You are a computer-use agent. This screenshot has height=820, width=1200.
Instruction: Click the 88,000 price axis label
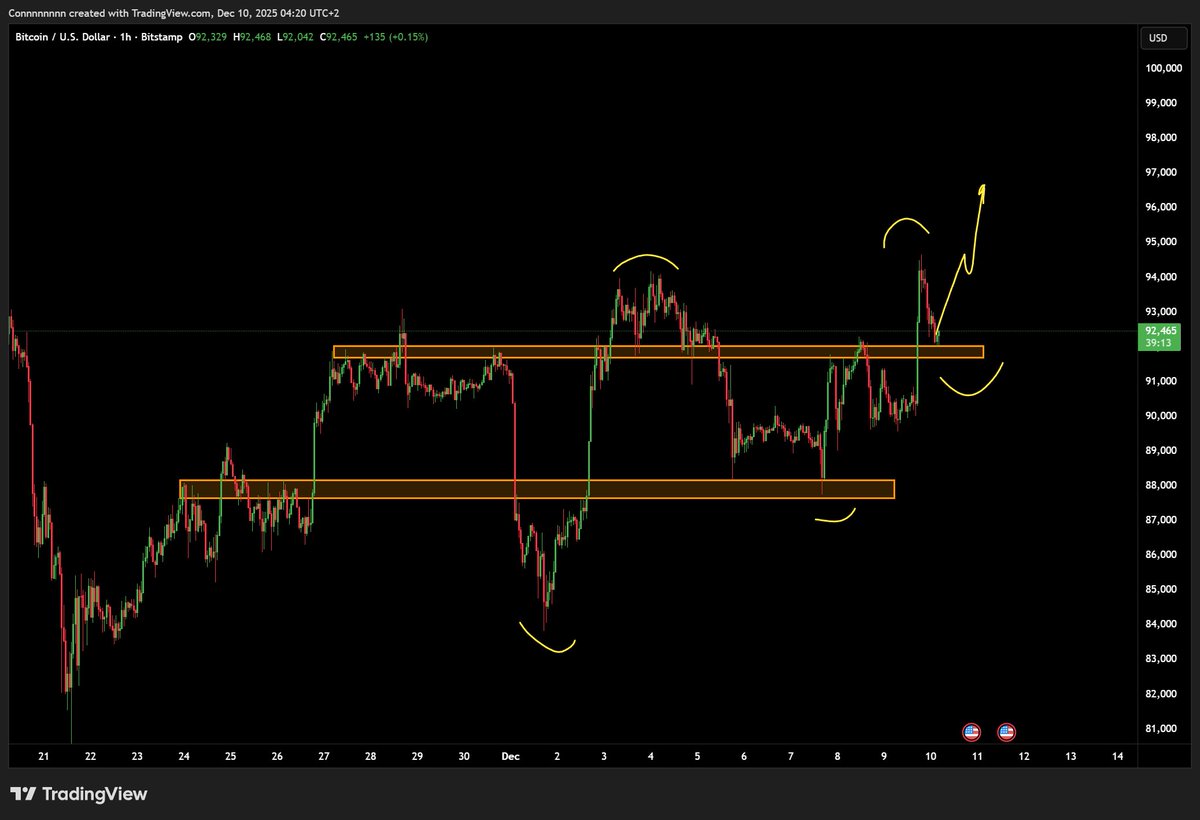point(1163,485)
